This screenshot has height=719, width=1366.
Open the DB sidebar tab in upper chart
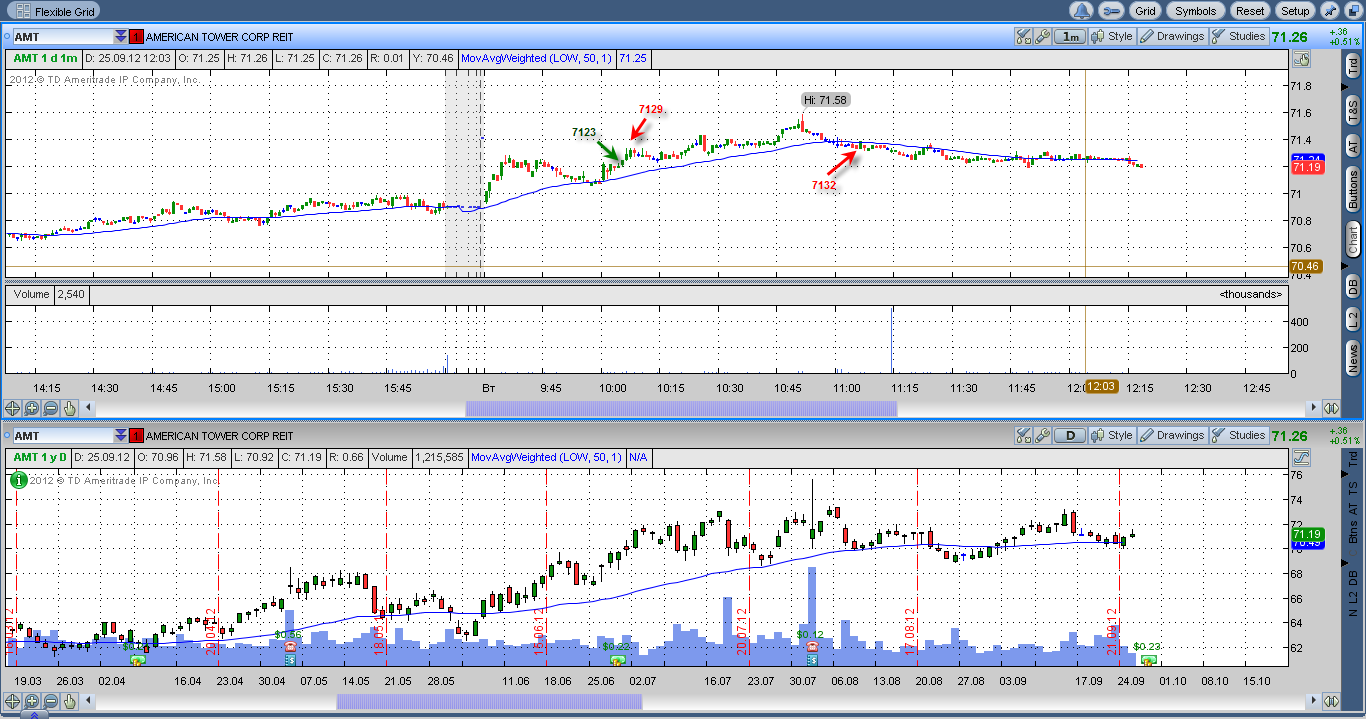(x=1353, y=284)
